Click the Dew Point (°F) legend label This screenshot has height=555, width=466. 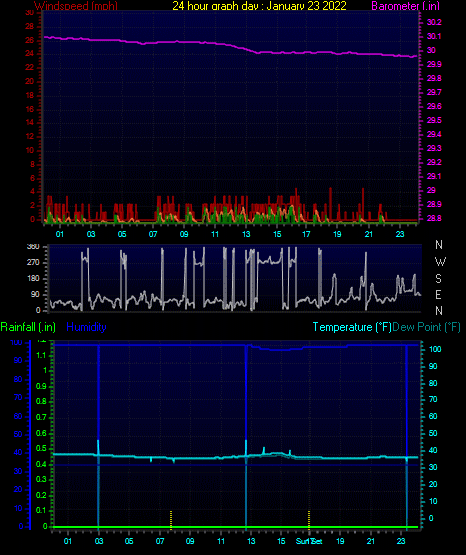427,327
